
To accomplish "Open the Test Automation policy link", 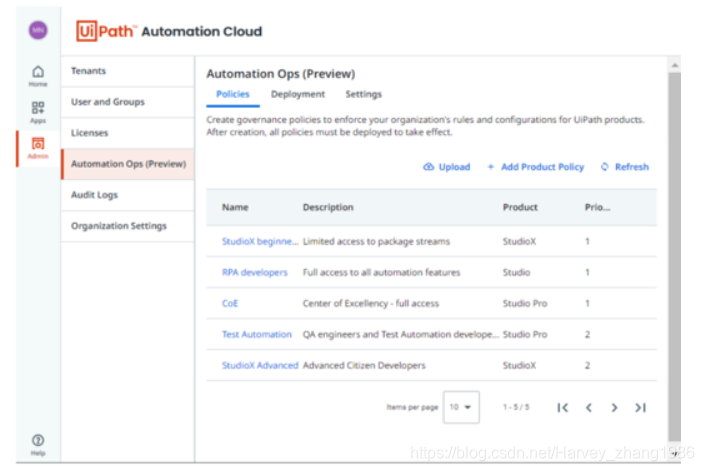I will tap(257, 334).
